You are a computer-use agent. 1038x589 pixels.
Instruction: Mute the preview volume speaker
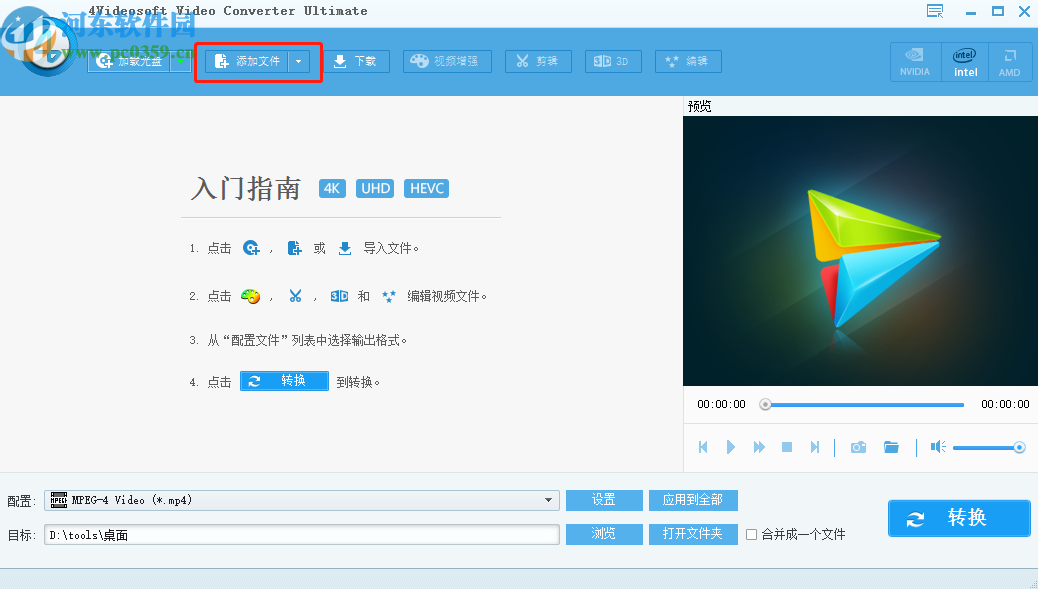[x=937, y=447]
